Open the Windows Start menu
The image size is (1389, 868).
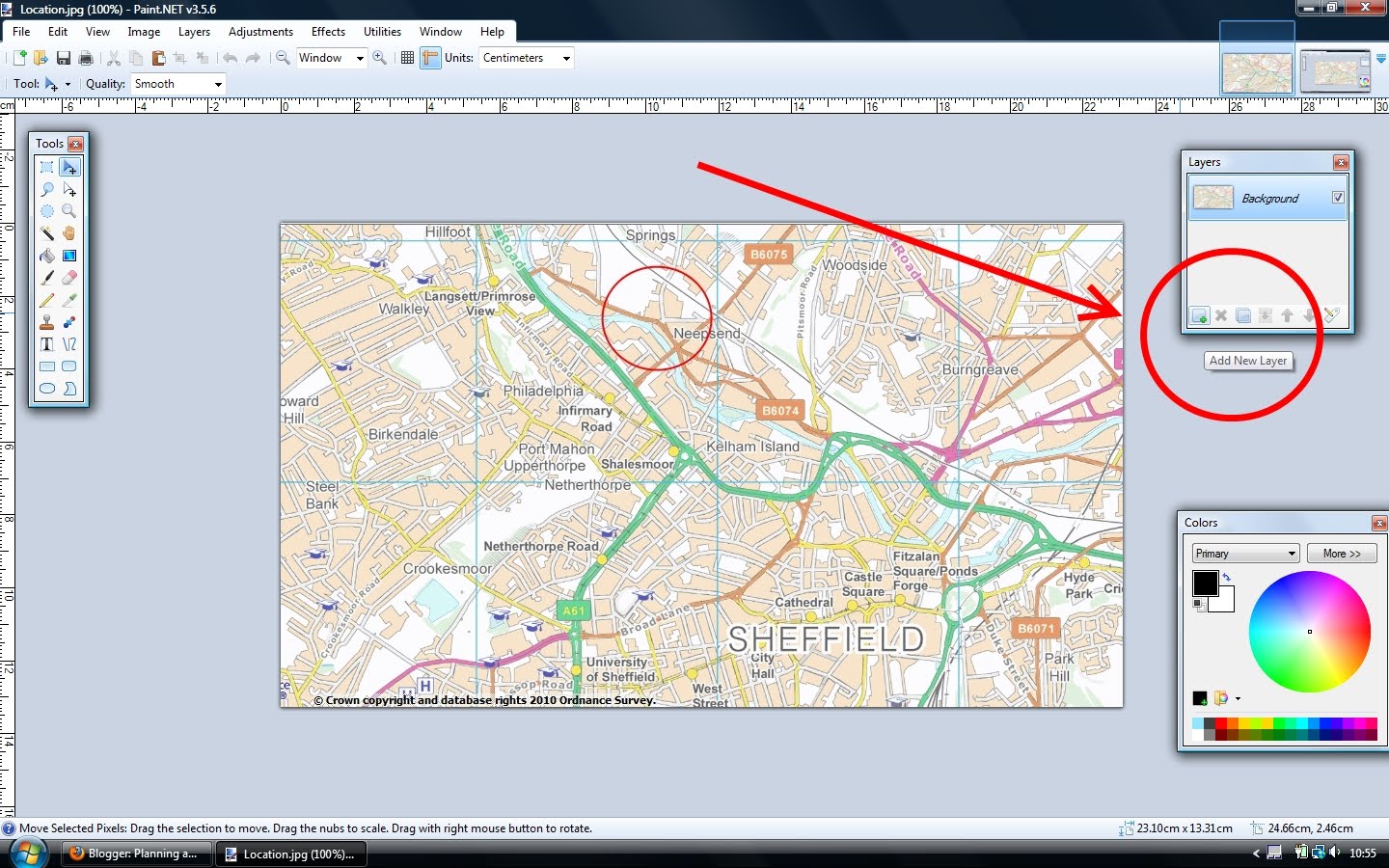27,854
